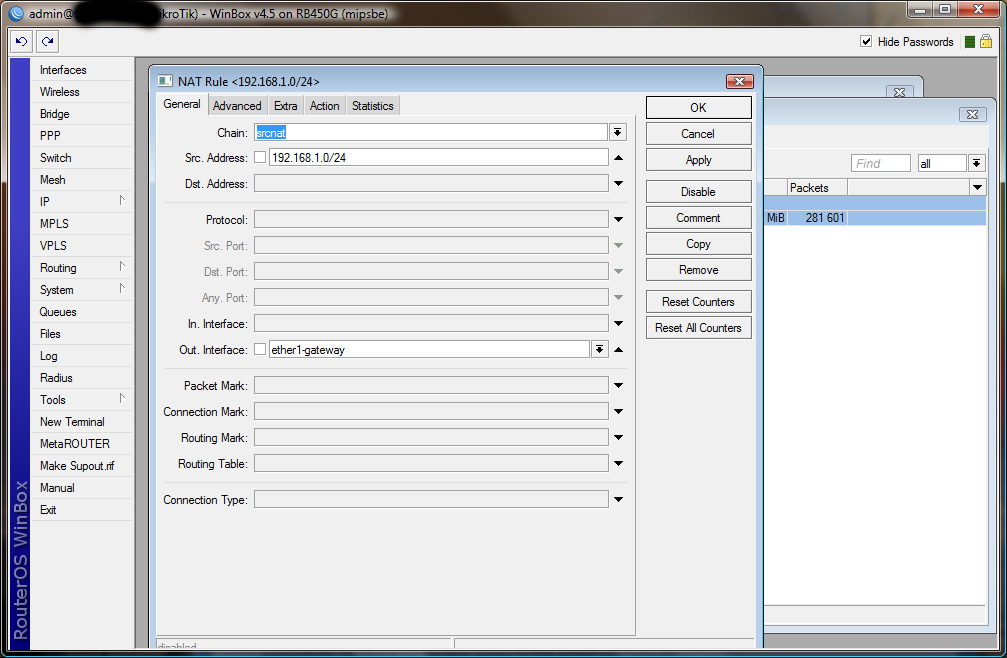Screen dimensions: 1007x658
Task: Click the green status indicator icon
Action: (969, 42)
